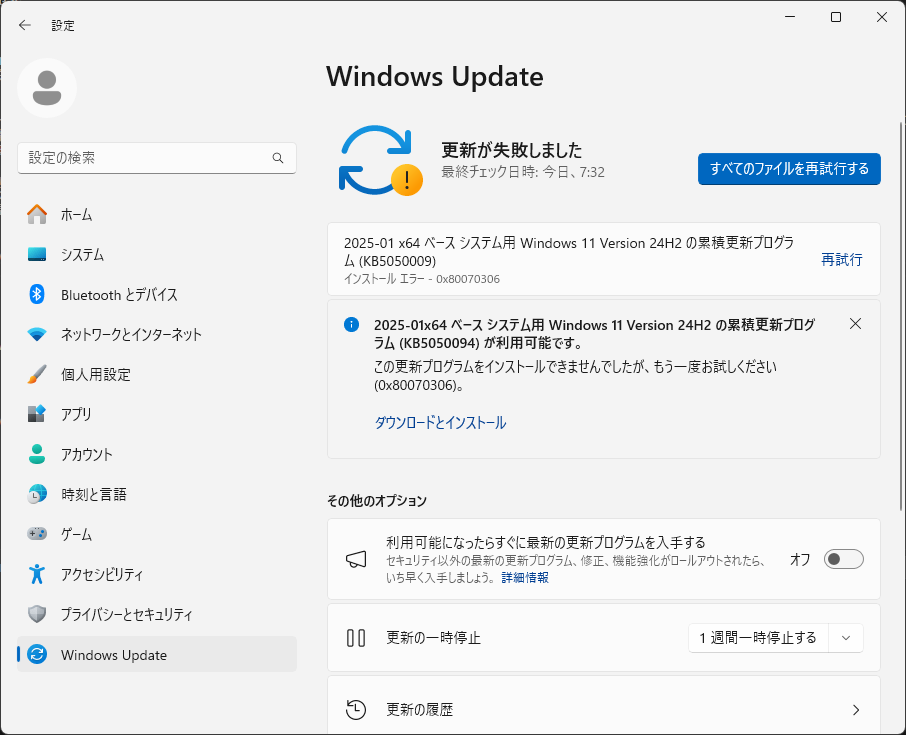Screen dimensions: 906x735
Task: Open 個人用設定 page
Action: (157, 374)
